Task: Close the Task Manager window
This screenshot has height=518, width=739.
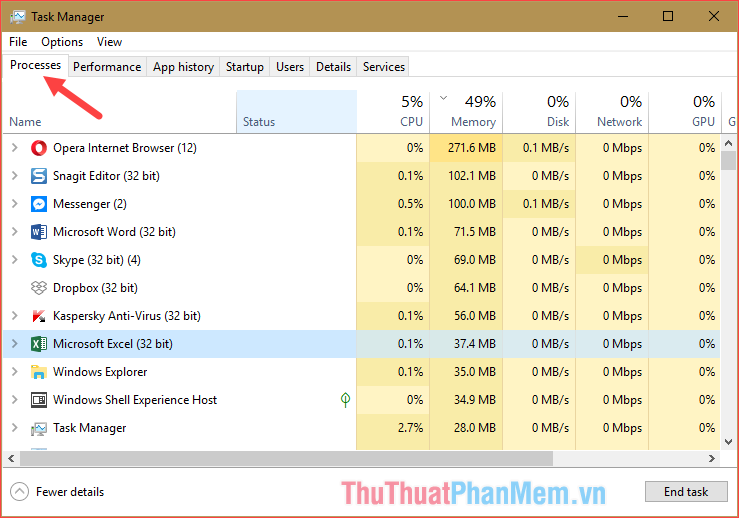Action: (x=714, y=16)
